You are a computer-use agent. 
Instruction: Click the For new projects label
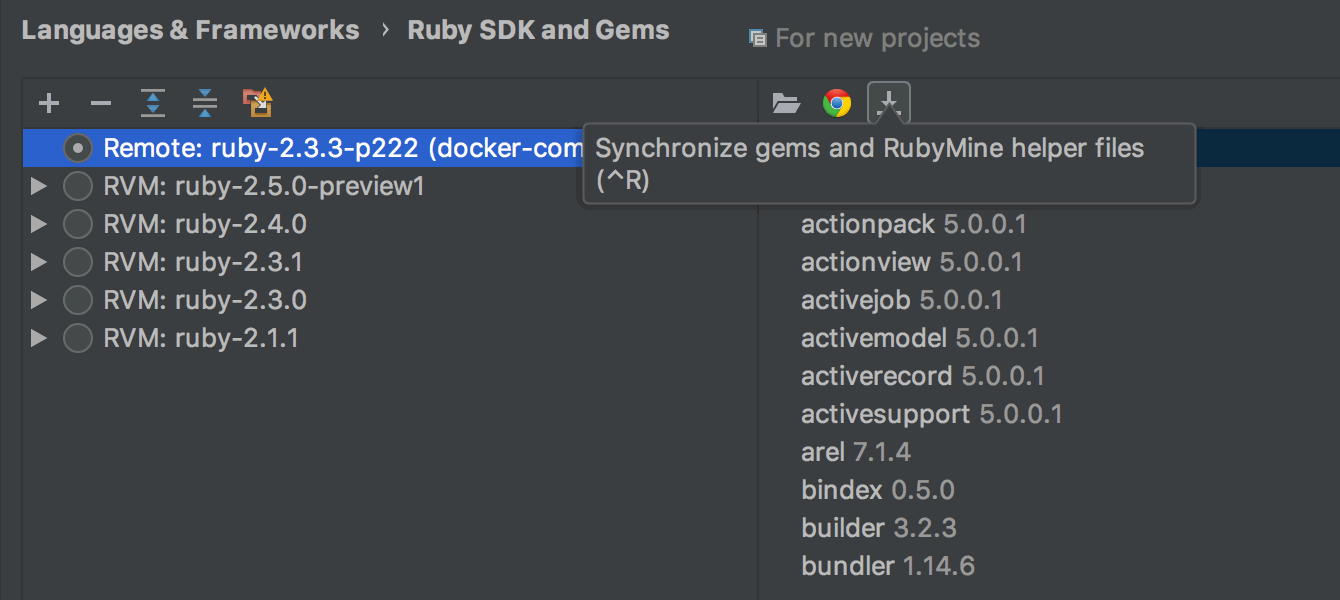coord(877,39)
